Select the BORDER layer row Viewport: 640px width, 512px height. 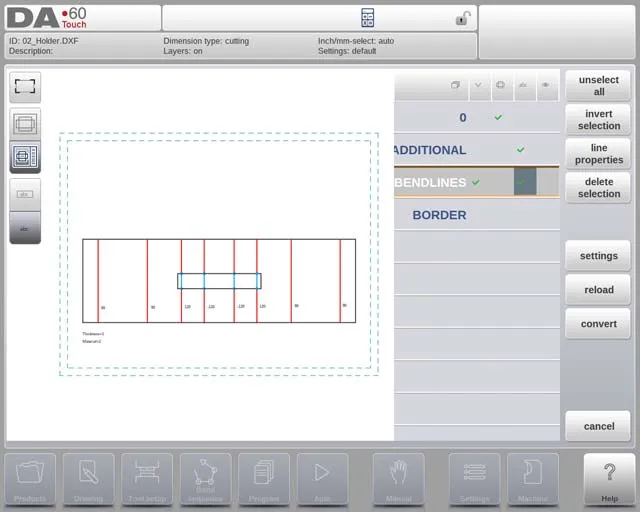[439, 215]
